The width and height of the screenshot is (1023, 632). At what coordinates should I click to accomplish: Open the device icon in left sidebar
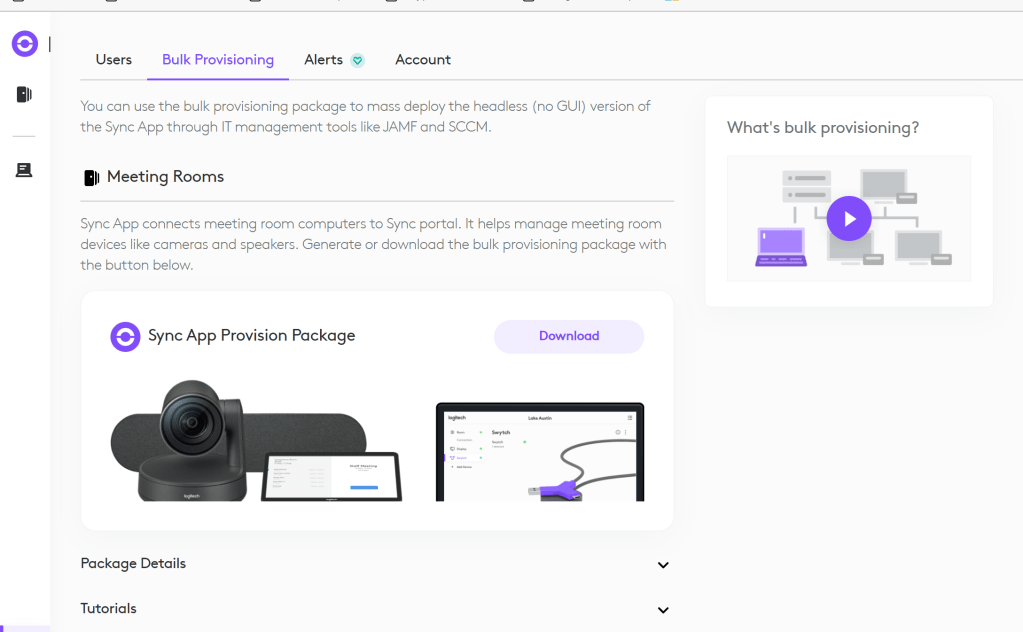(24, 170)
